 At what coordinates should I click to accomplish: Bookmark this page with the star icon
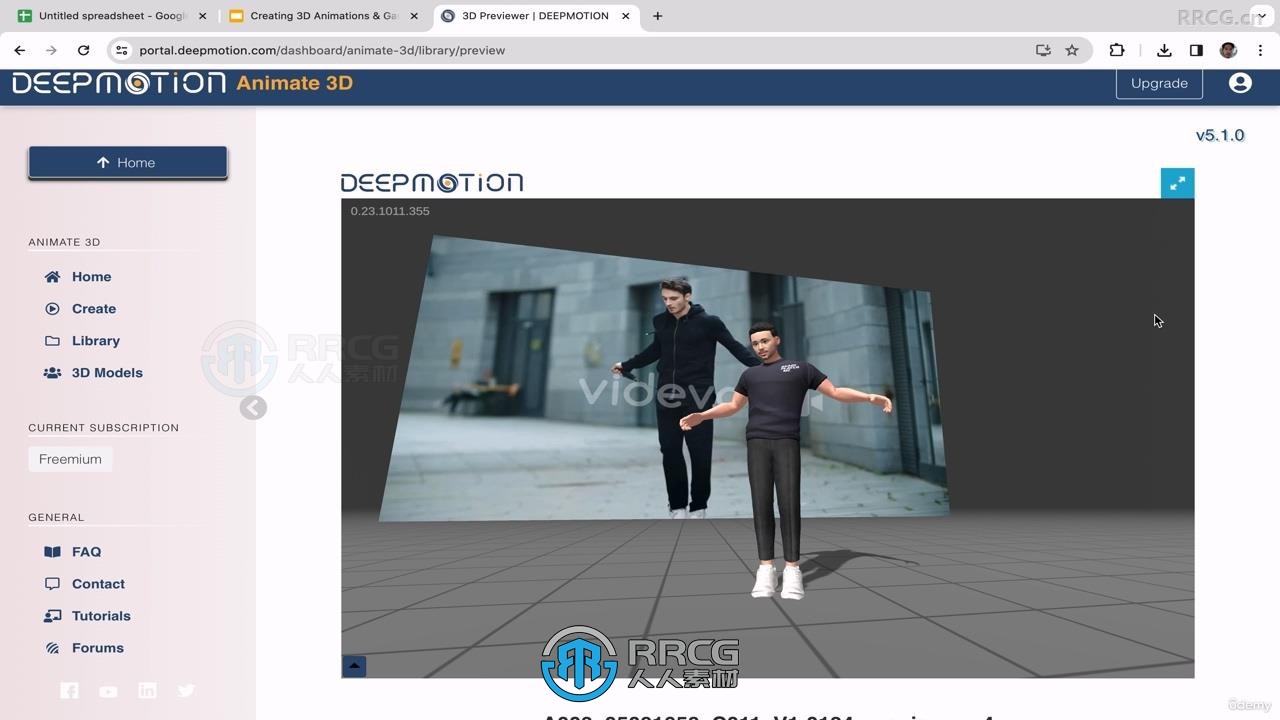point(1072,50)
